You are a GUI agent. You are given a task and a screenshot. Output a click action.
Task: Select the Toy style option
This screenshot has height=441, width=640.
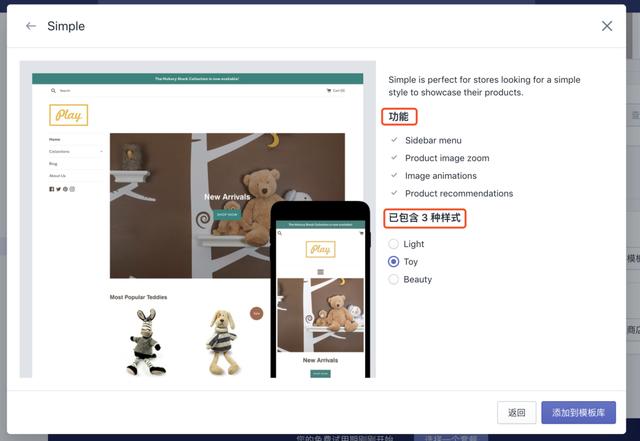point(393,261)
